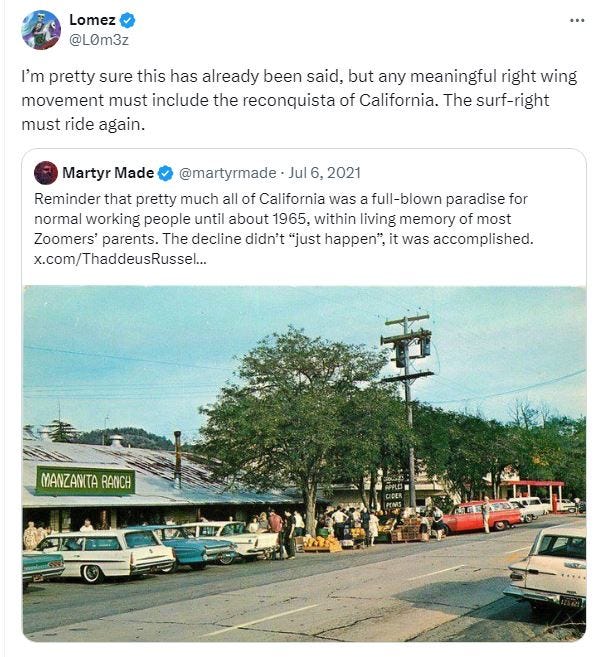The image size is (603, 657).
Task: Open the three-dot more options menu
Action: tap(577, 20)
